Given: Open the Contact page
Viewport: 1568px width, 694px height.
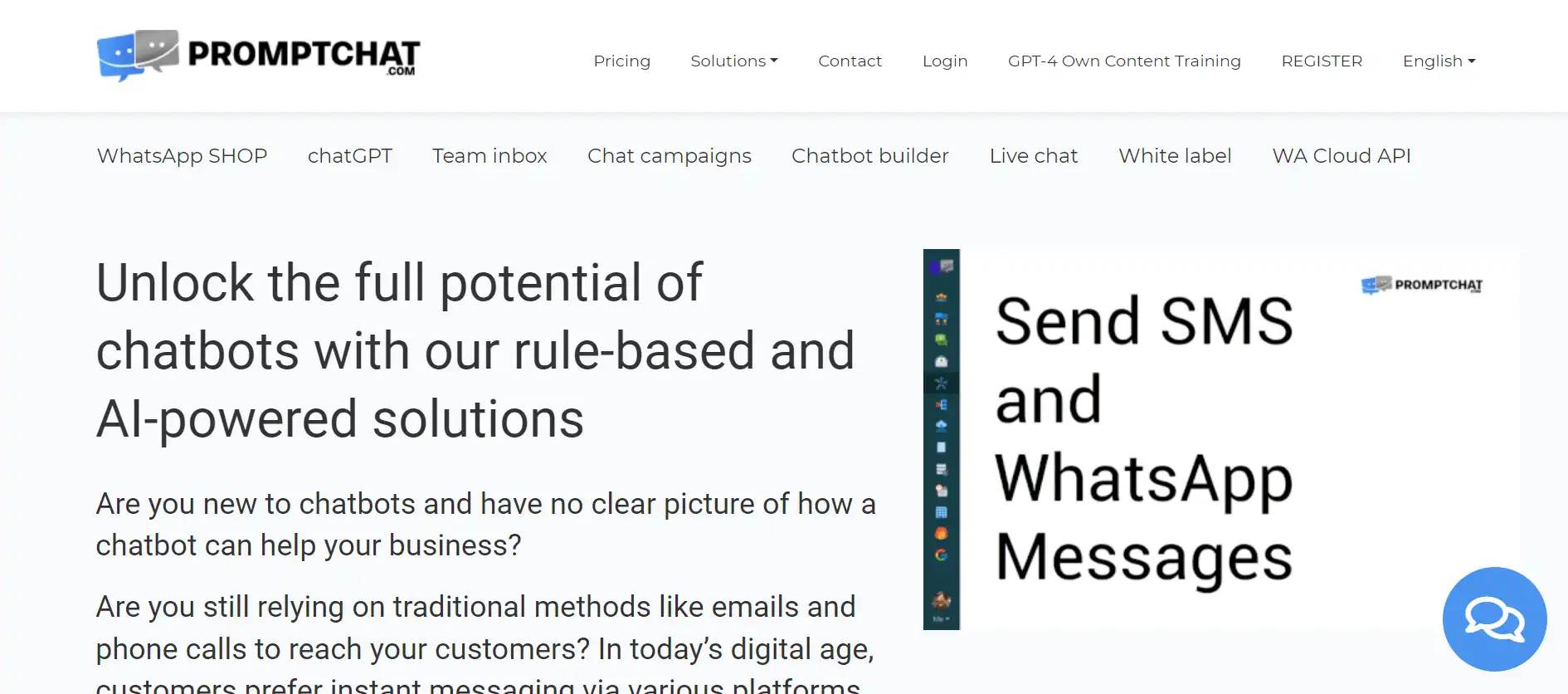Looking at the screenshot, I should coord(850,61).
